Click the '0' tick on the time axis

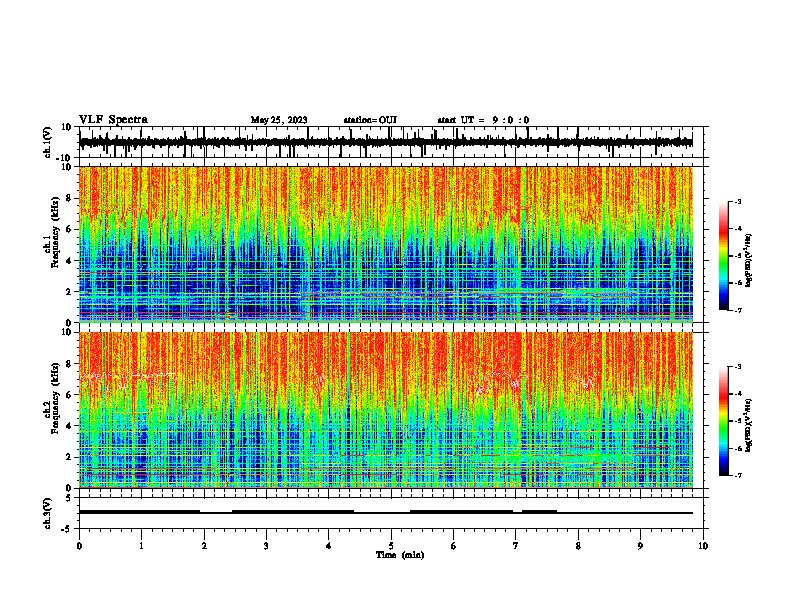[x=79, y=546]
